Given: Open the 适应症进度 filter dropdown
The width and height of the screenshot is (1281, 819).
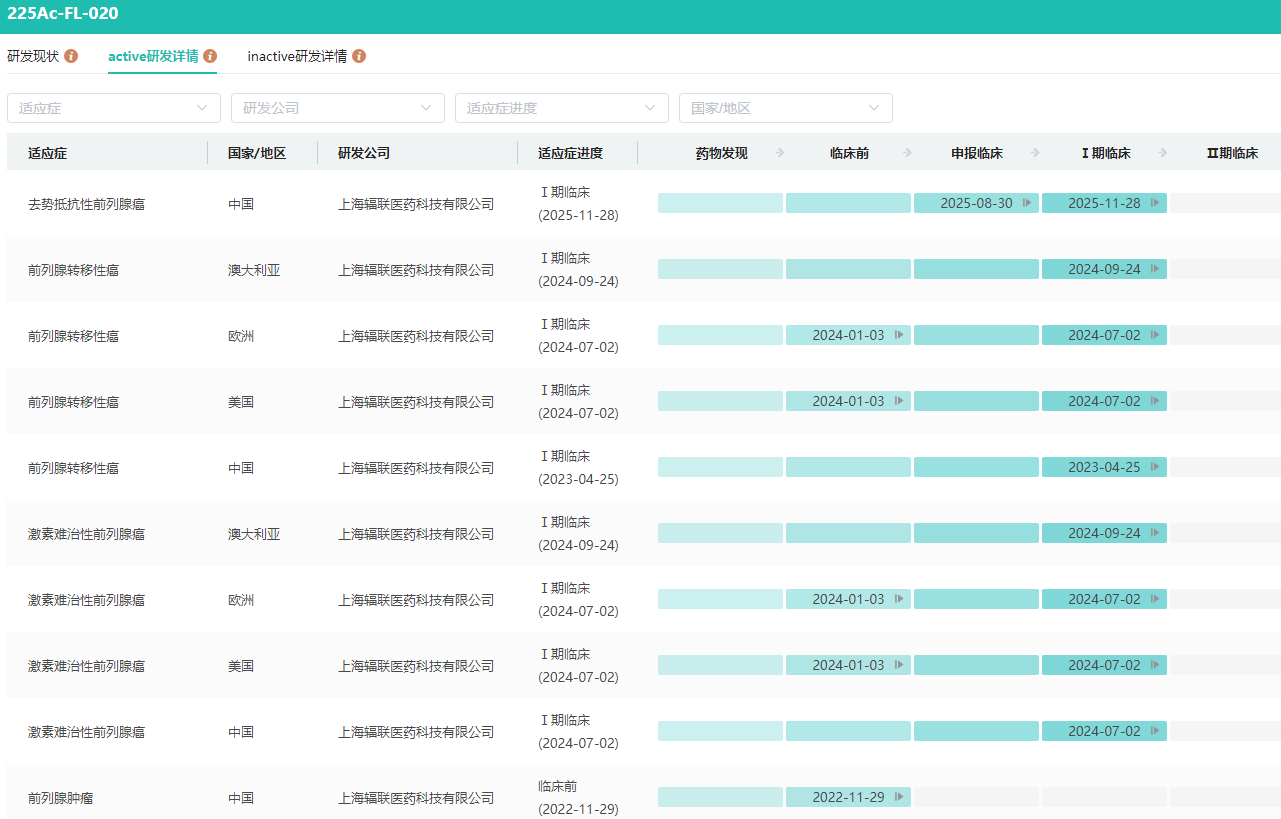Looking at the screenshot, I should tap(562, 108).
